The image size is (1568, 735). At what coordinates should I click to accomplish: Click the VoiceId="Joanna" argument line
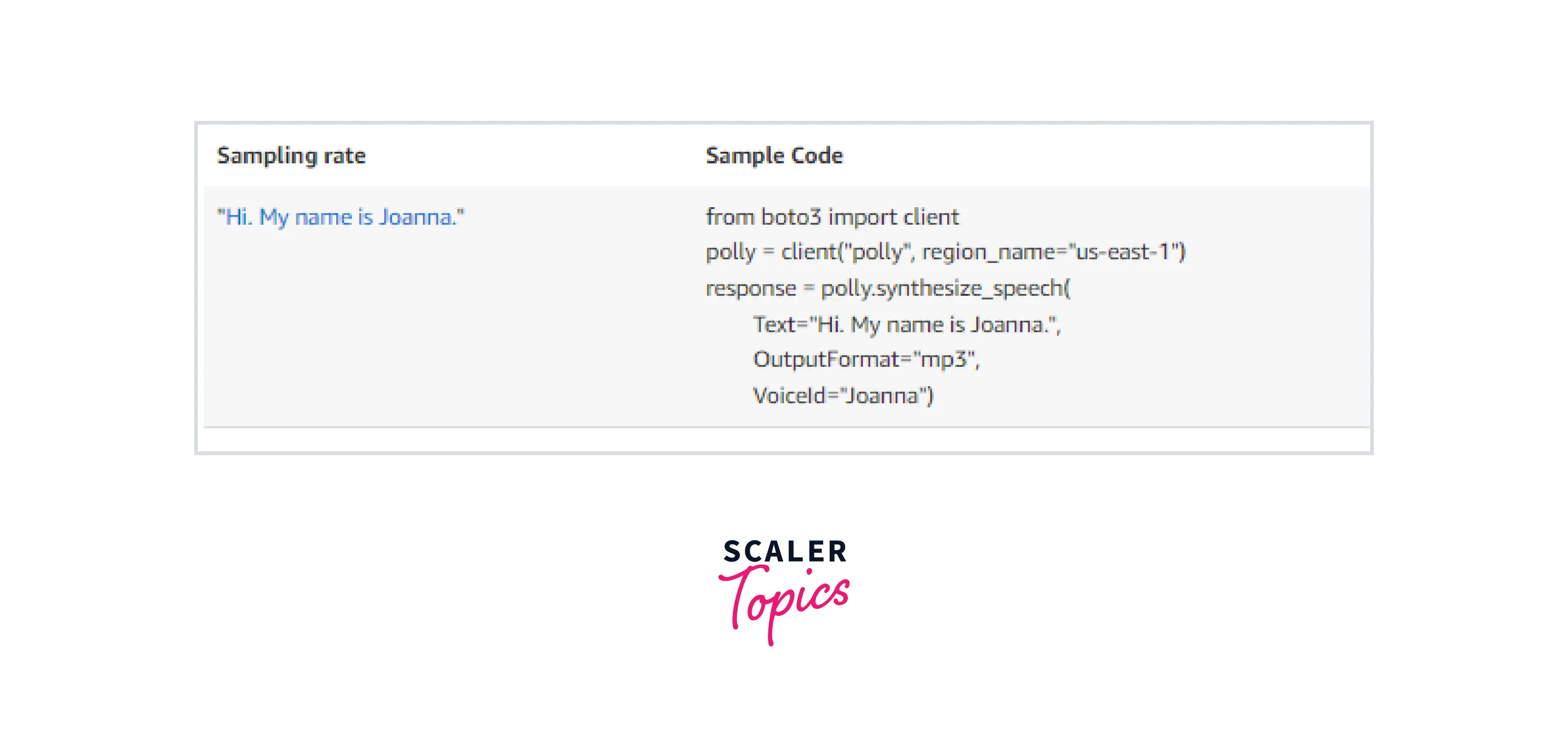point(843,396)
